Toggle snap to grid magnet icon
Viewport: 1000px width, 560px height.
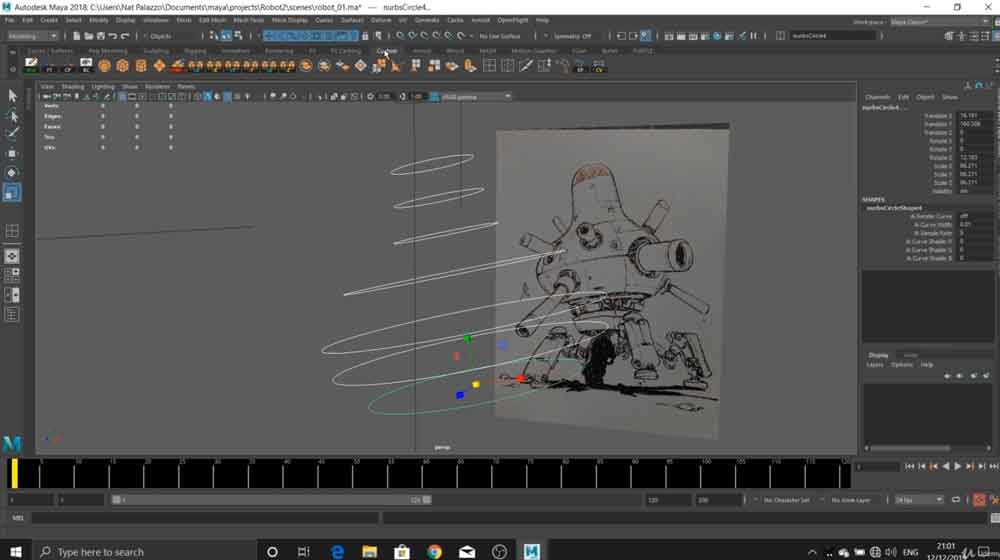[400, 36]
